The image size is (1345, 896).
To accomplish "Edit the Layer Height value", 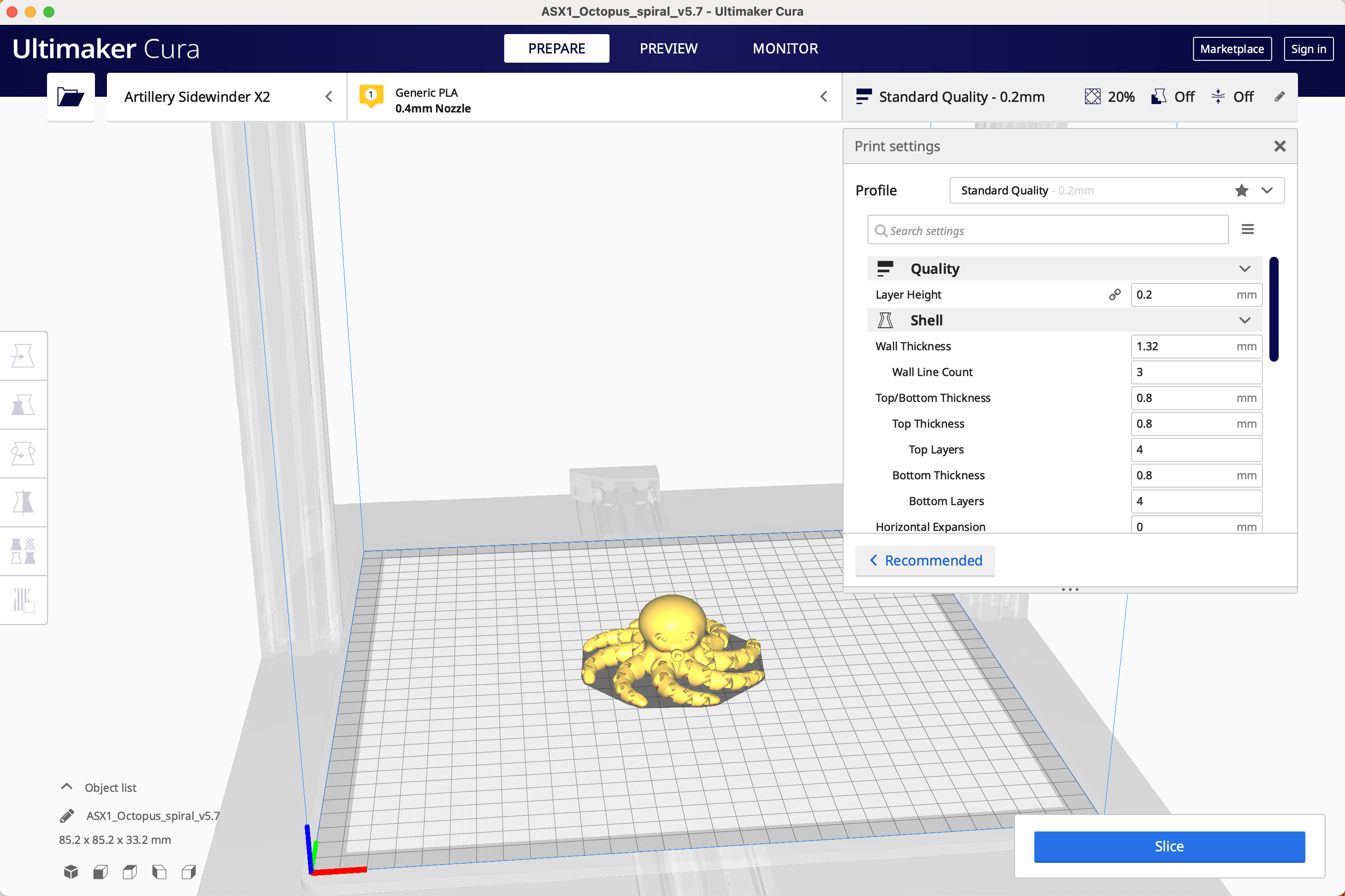I will pyautogui.click(x=1197, y=295).
